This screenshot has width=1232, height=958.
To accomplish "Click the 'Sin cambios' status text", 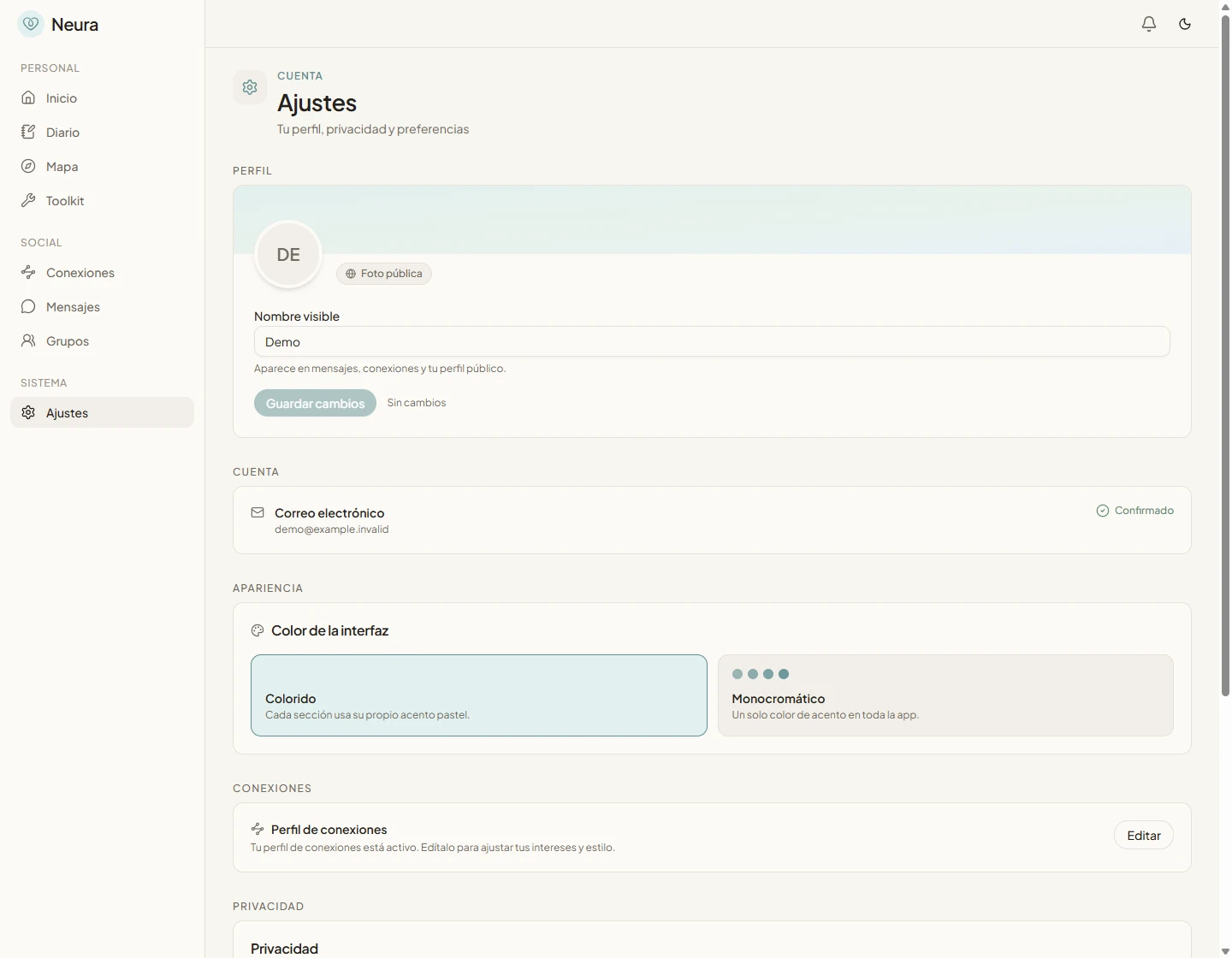I will tap(417, 403).
